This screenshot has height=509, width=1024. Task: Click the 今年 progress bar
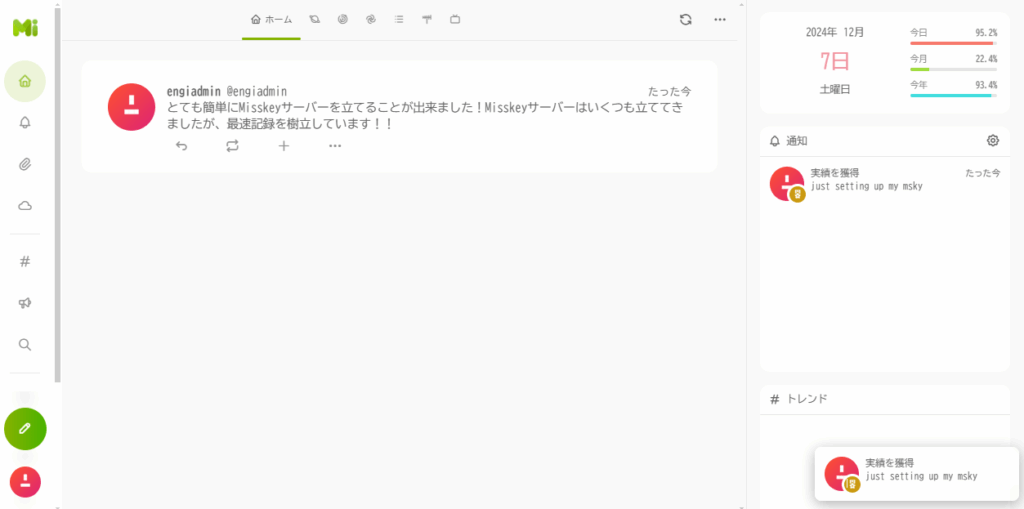pos(953,95)
